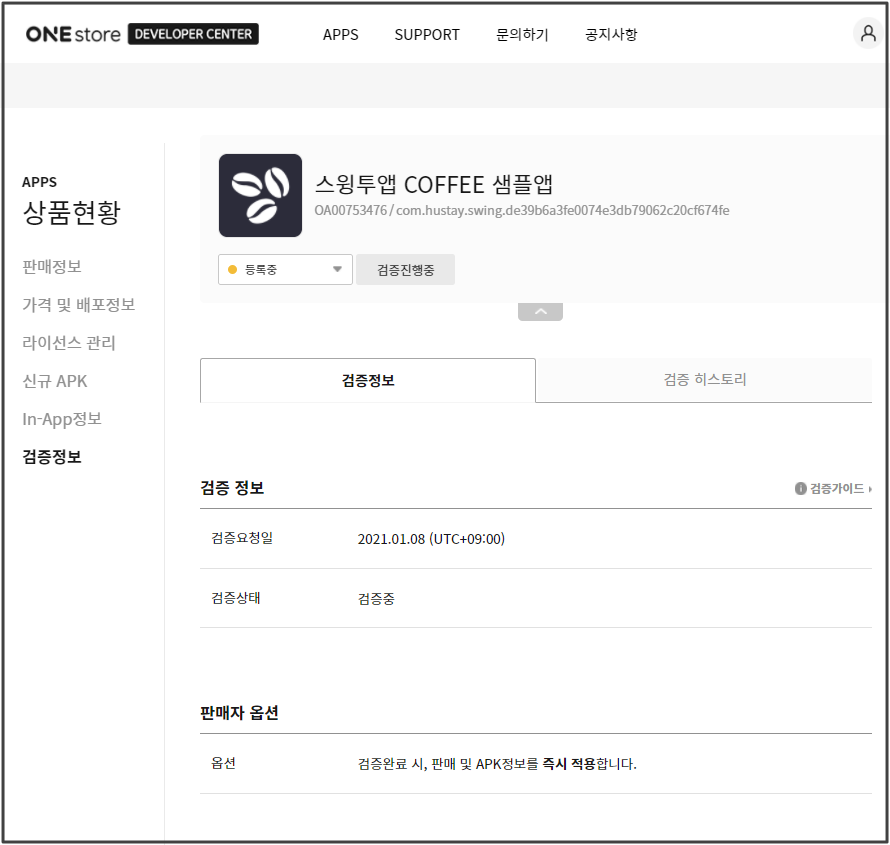890x845 pixels.
Task: Click the ONE store logo
Action: (x=74, y=34)
